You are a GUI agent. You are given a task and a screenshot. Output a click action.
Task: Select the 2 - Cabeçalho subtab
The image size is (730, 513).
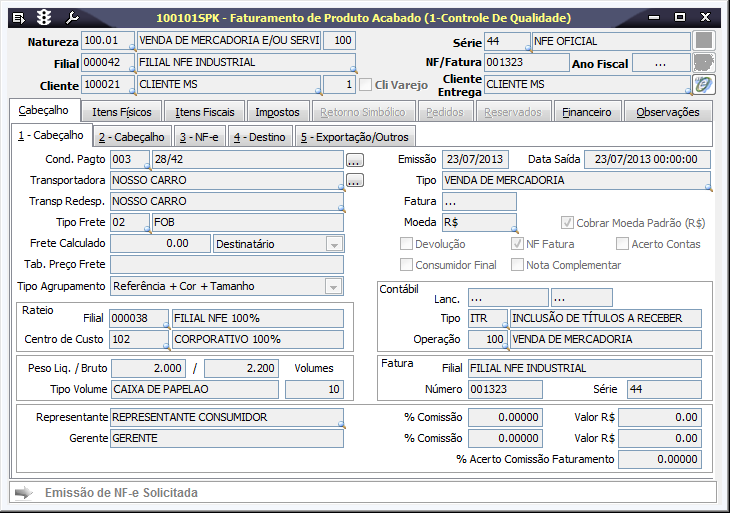(x=132, y=137)
